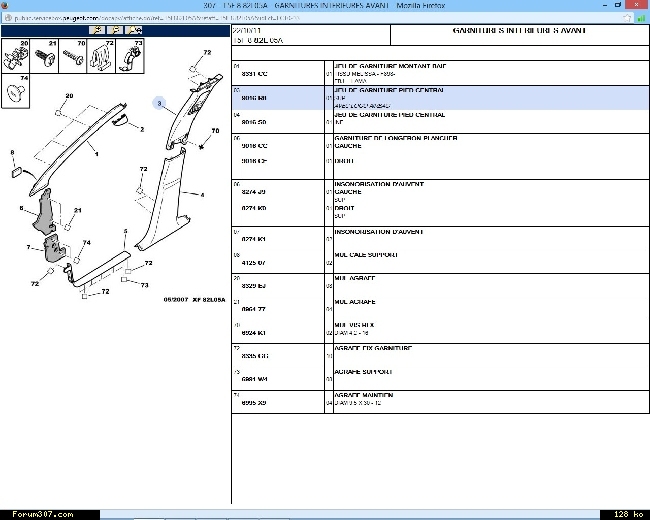The width and height of the screenshot is (650, 520).
Task: Click the green signal bars icon in address bar
Action: [641, 18]
